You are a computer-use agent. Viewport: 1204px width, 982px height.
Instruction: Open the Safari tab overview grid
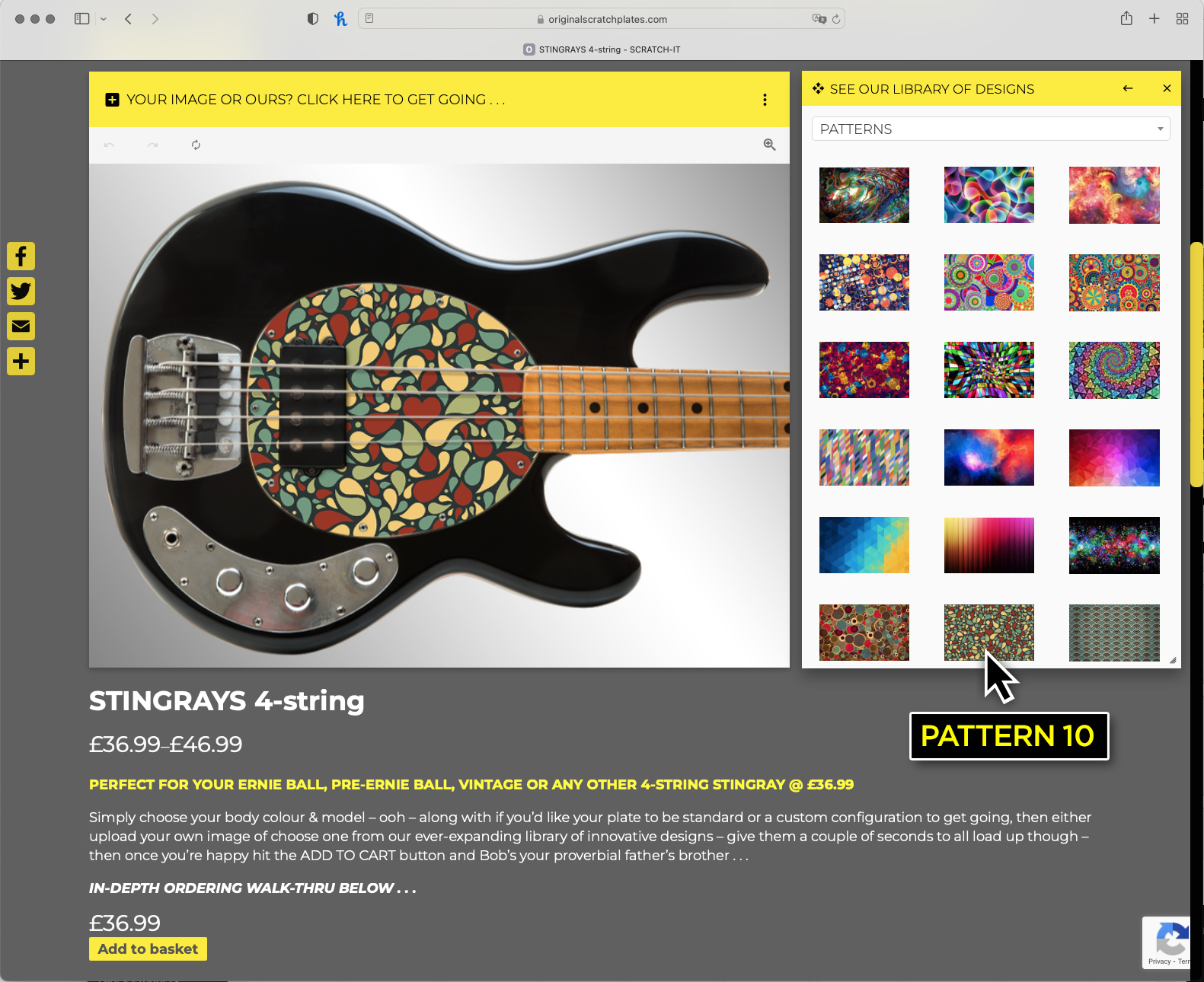coord(1182,19)
